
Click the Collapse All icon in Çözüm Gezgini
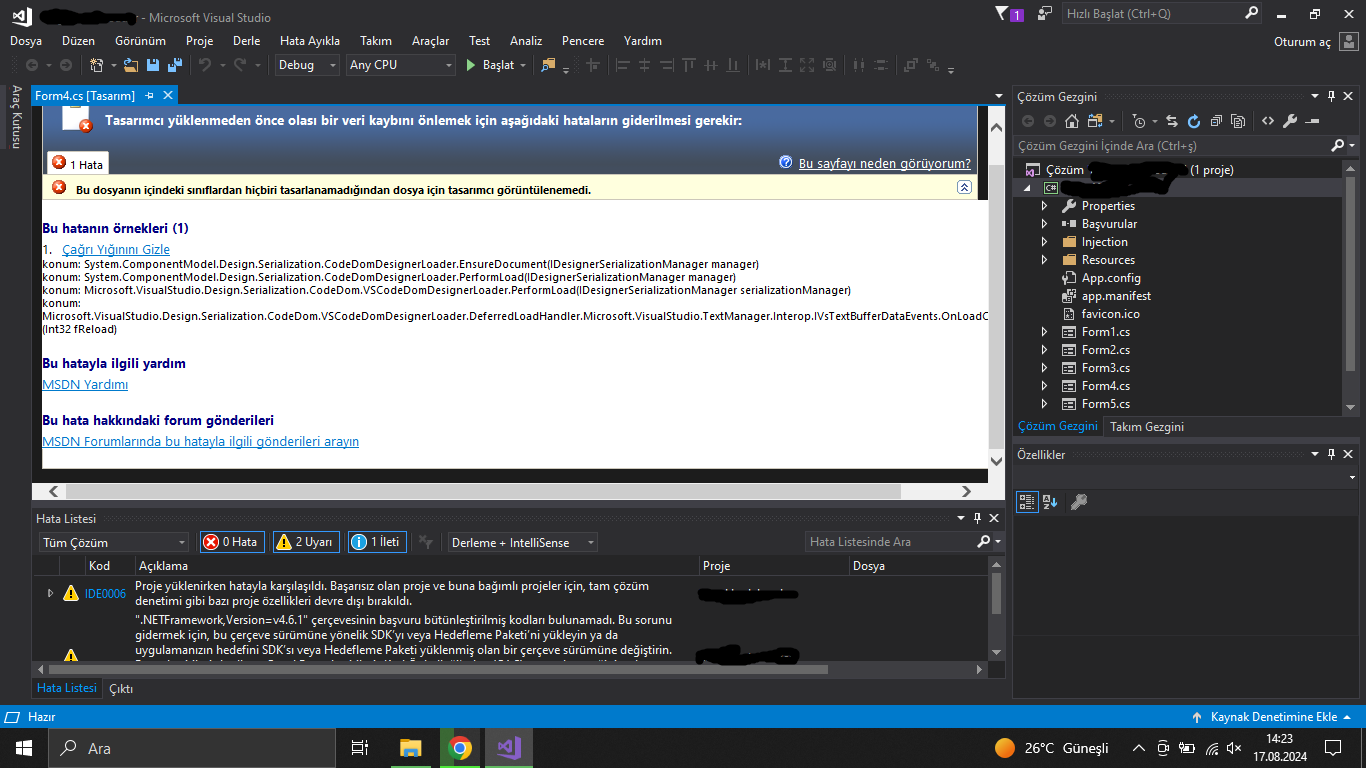[x=1216, y=121]
